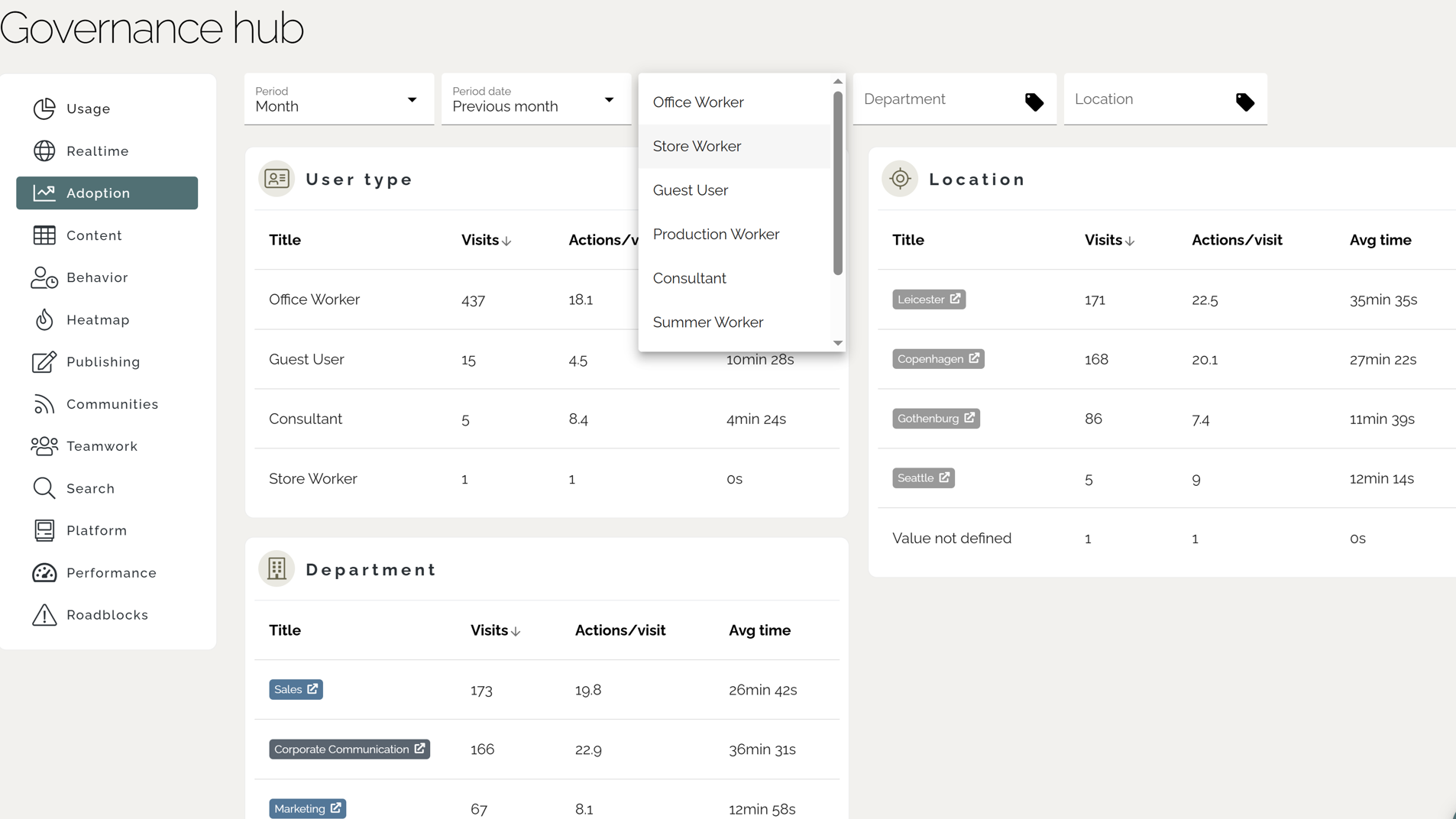Click the dropdown list scroll down arrow
The image size is (1456, 819).
pyautogui.click(x=838, y=343)
